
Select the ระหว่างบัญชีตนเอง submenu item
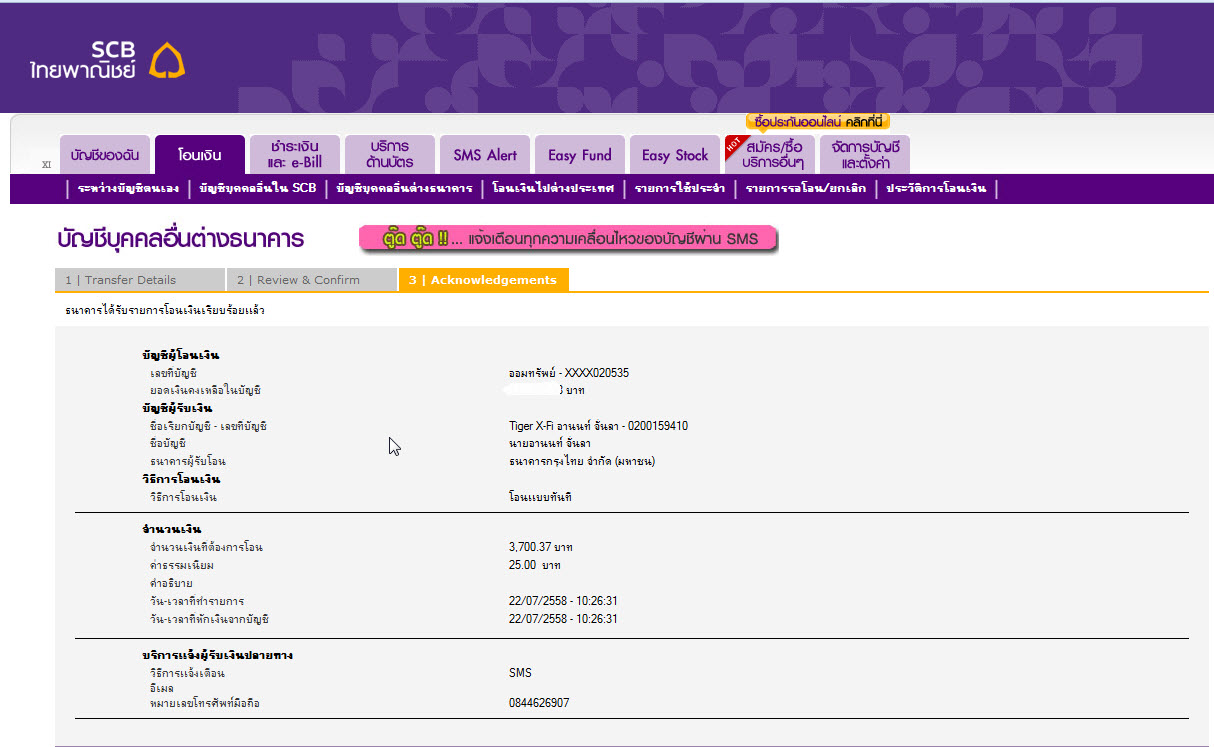127,188
